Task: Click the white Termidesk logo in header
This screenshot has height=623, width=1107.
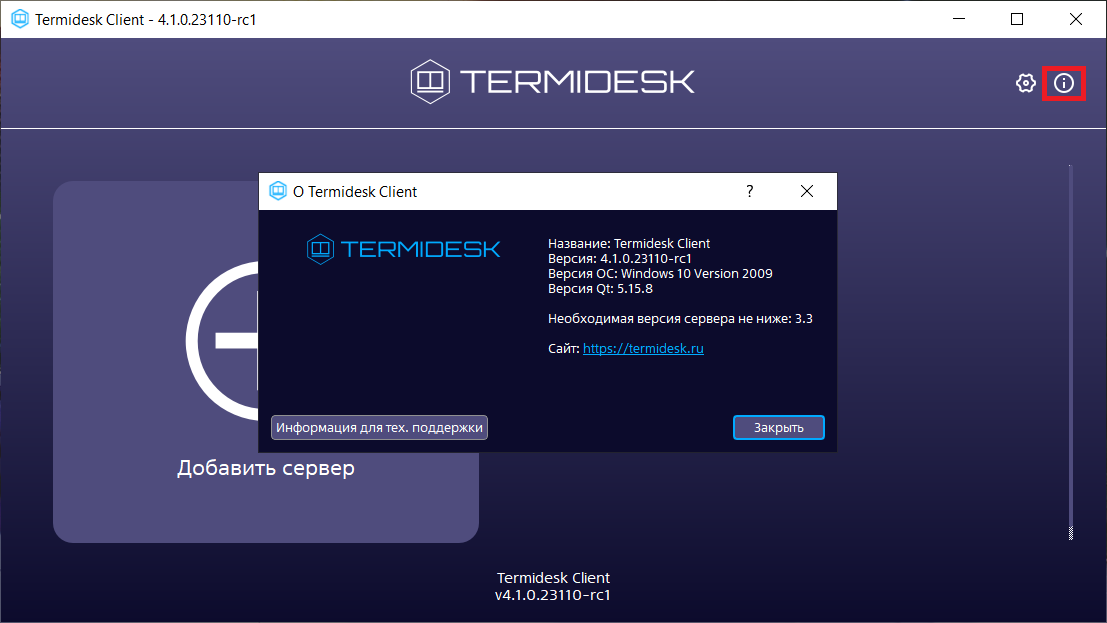Action: pos(552,81)
